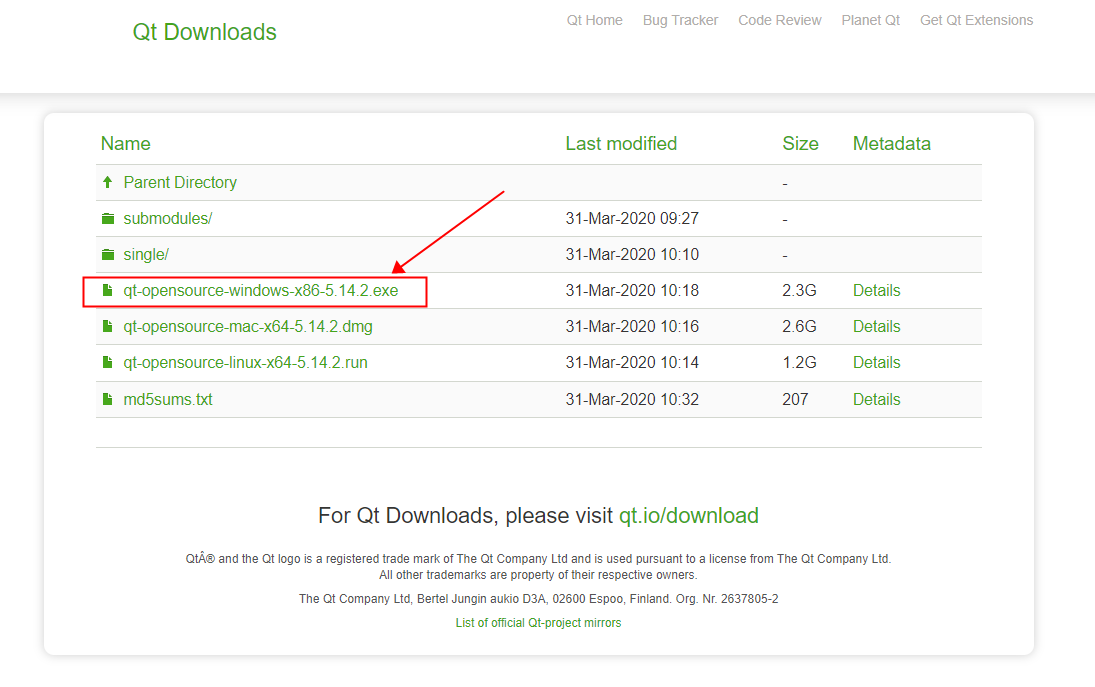
Task: Open List of official Qt-project mirrors
Action: click(x=538, y=623)
